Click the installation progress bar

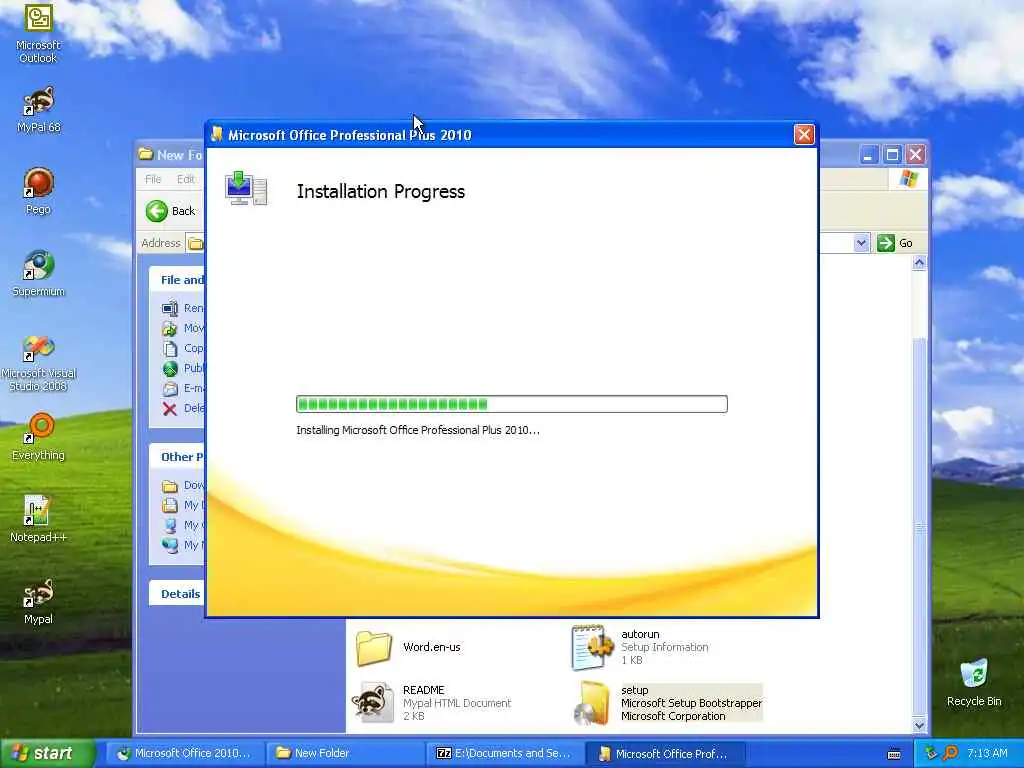point(511,404)
